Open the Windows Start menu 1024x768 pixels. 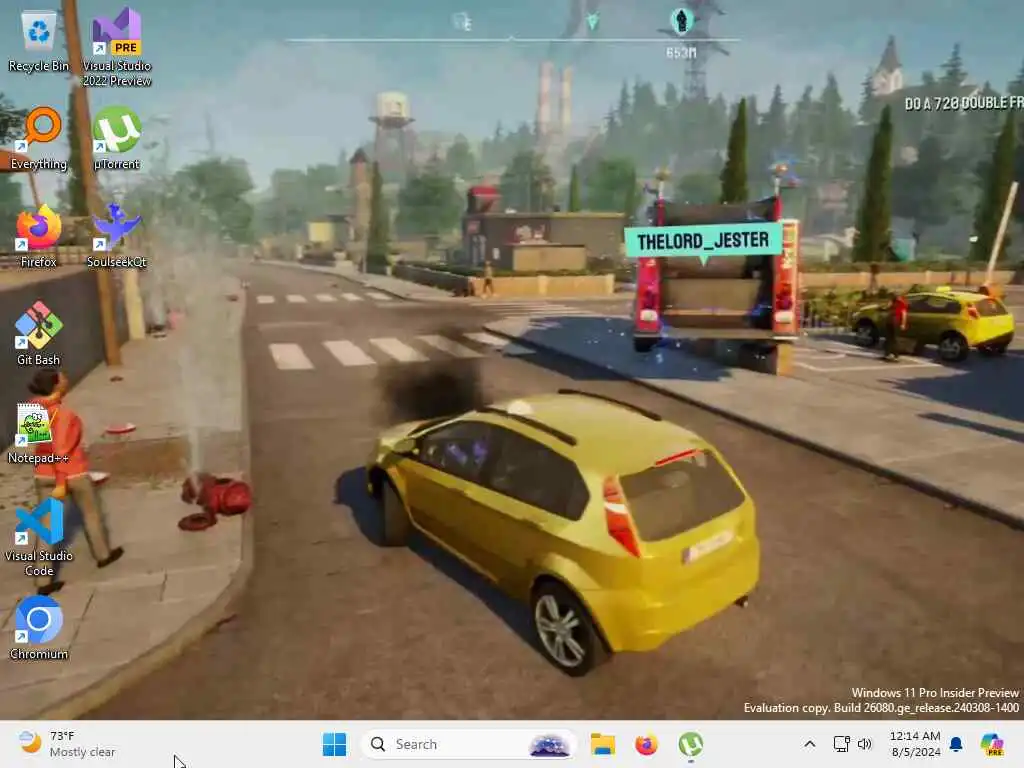tap(334, 744)
